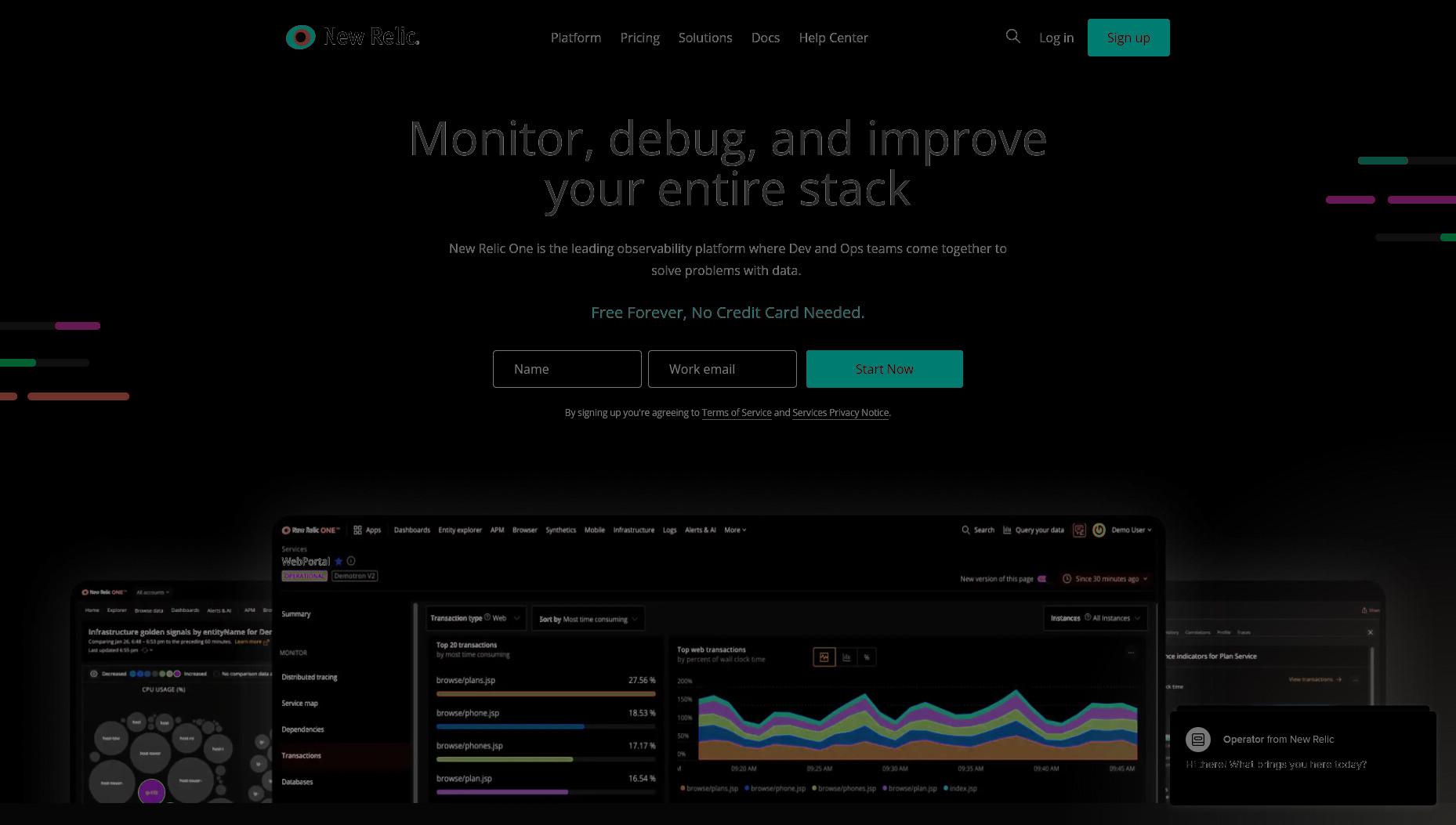The image size is (1456, 825).
Task: Click the Work email input field
Action: (x=723, y=369)
